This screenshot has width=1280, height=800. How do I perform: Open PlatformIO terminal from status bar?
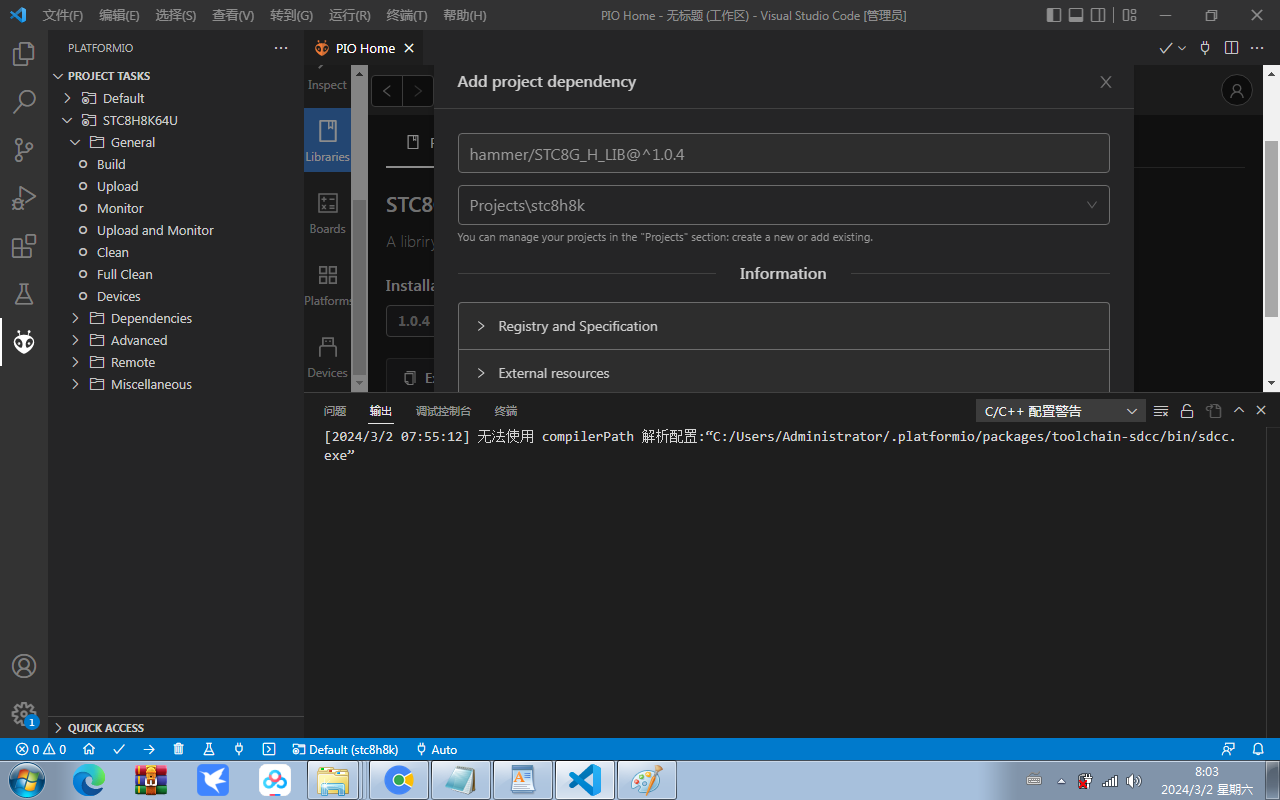pyautogui.click(x=269, y=749)
